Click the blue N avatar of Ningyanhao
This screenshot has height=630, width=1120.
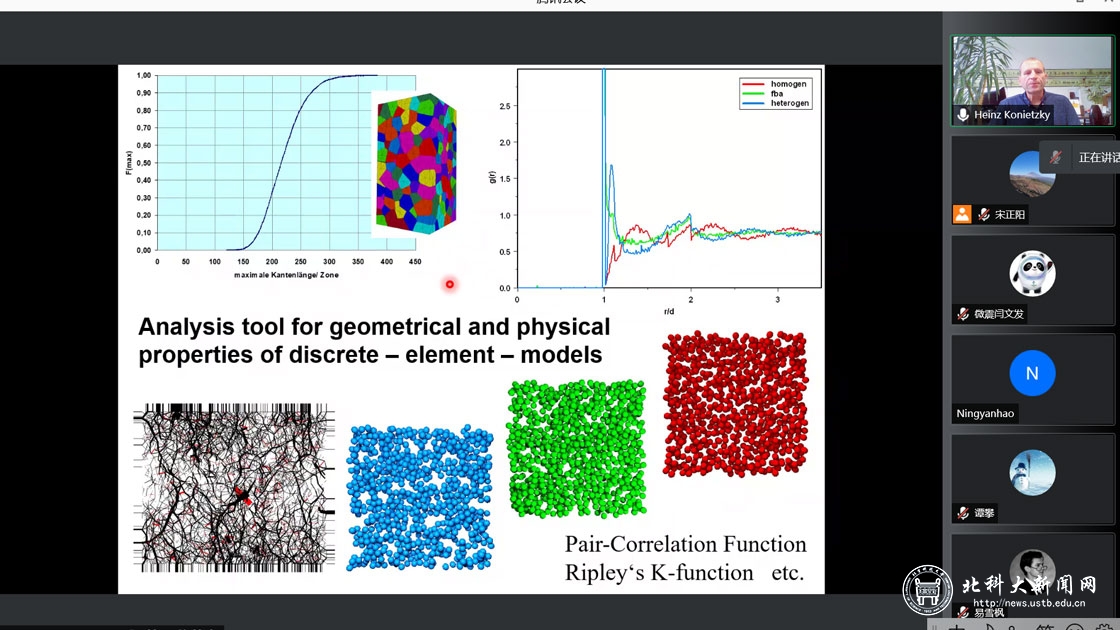tap(1032, 373)
